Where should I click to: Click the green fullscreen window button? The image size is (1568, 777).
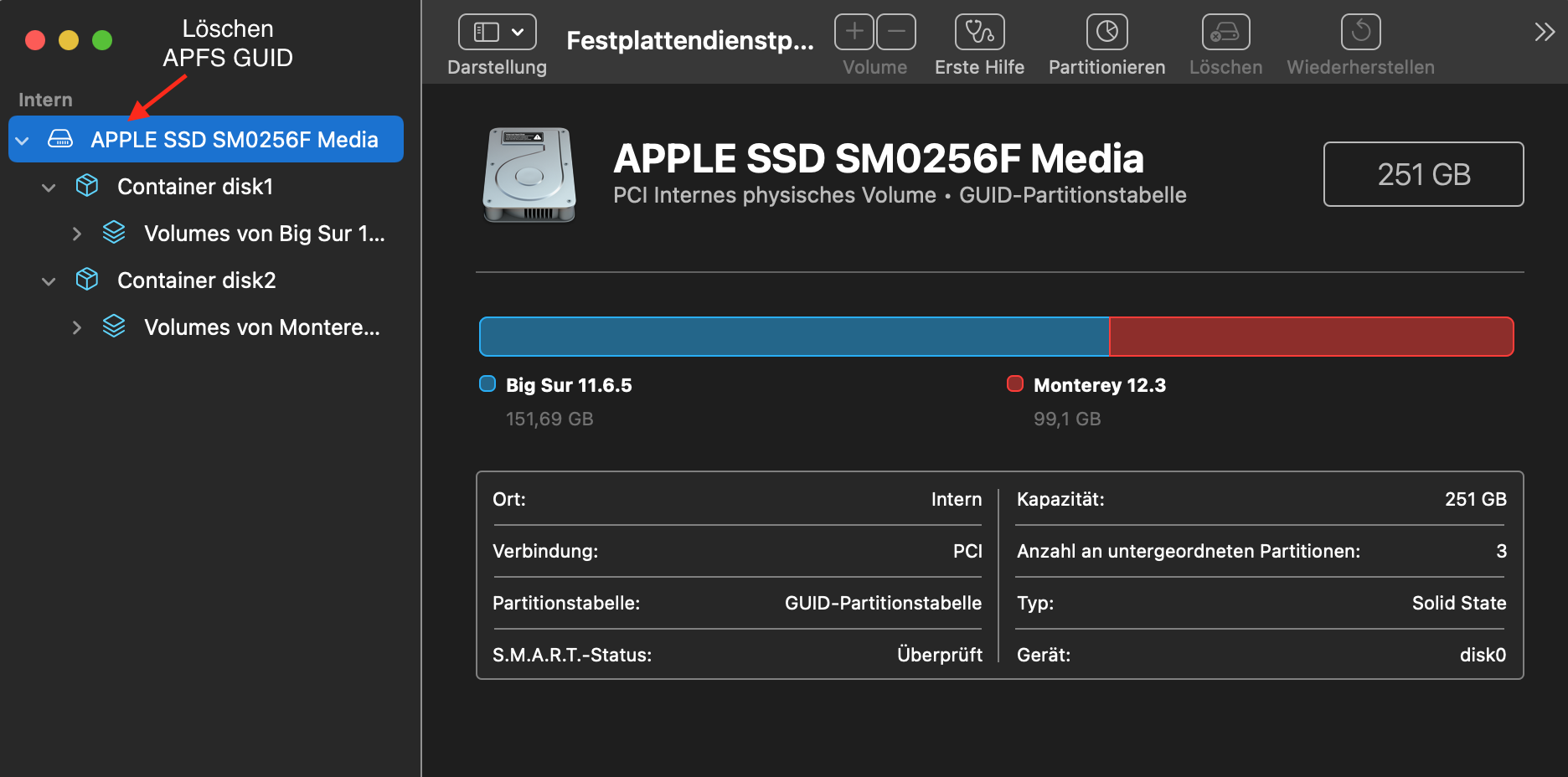[102, 40]
